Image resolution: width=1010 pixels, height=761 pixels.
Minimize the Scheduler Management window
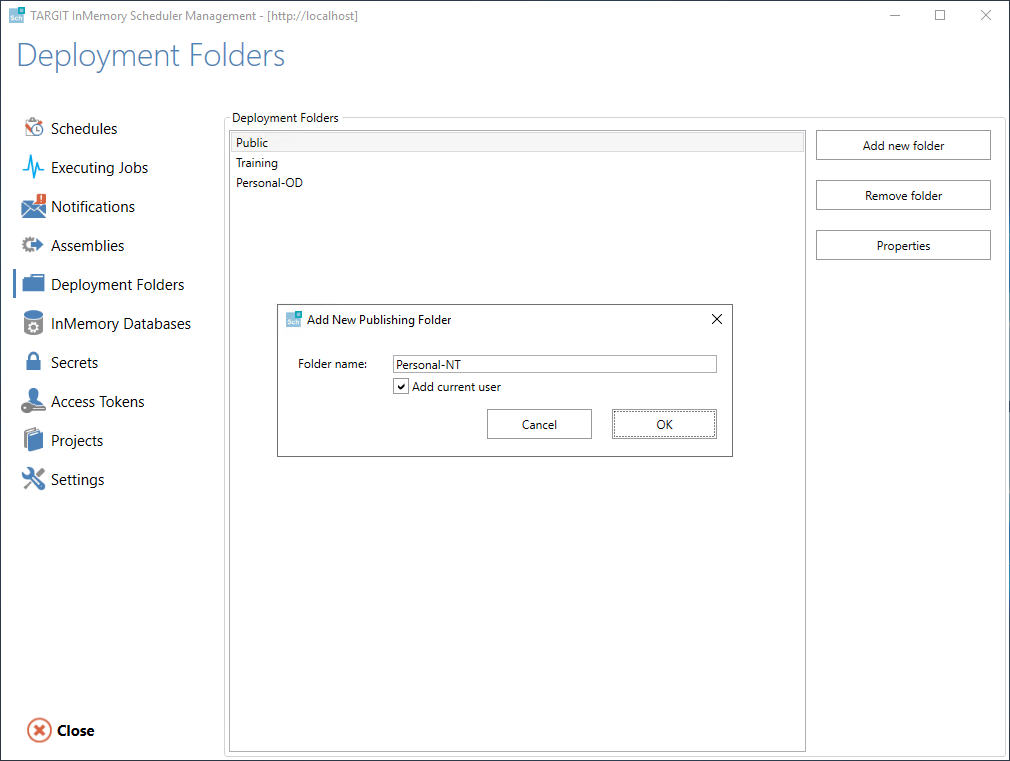(x=895, y=15)
